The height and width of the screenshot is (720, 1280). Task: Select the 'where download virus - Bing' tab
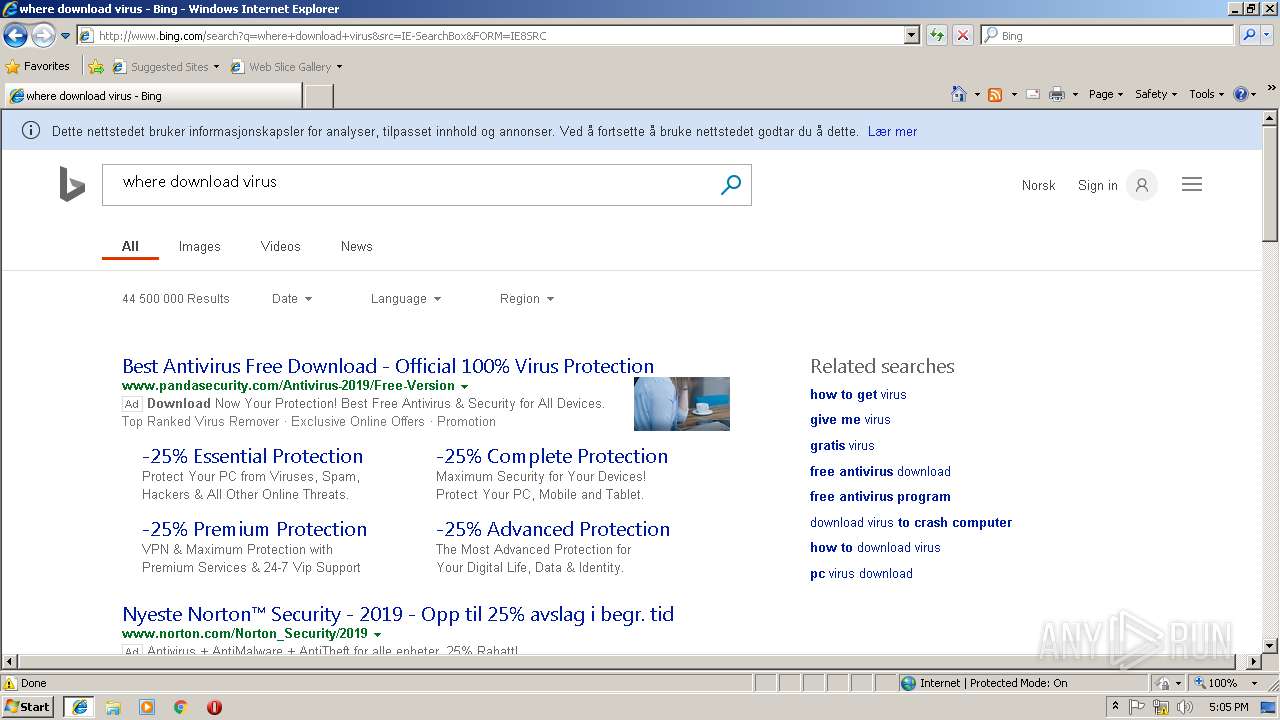point(152,96)
